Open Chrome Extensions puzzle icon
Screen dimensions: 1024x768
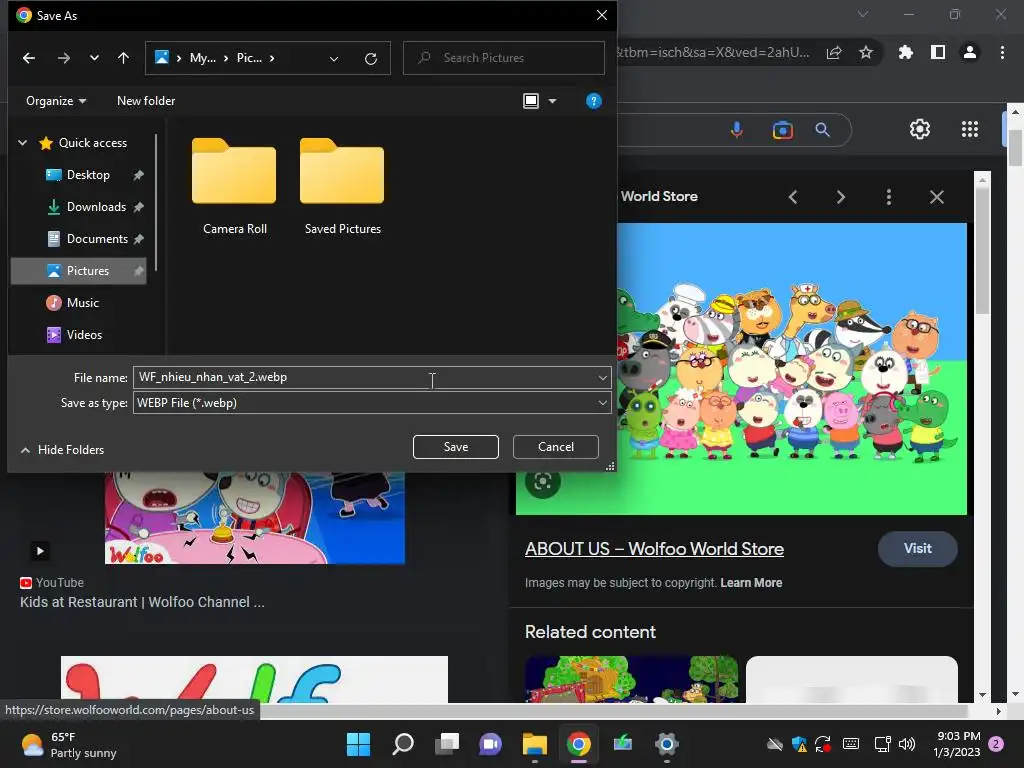point(906,52)
